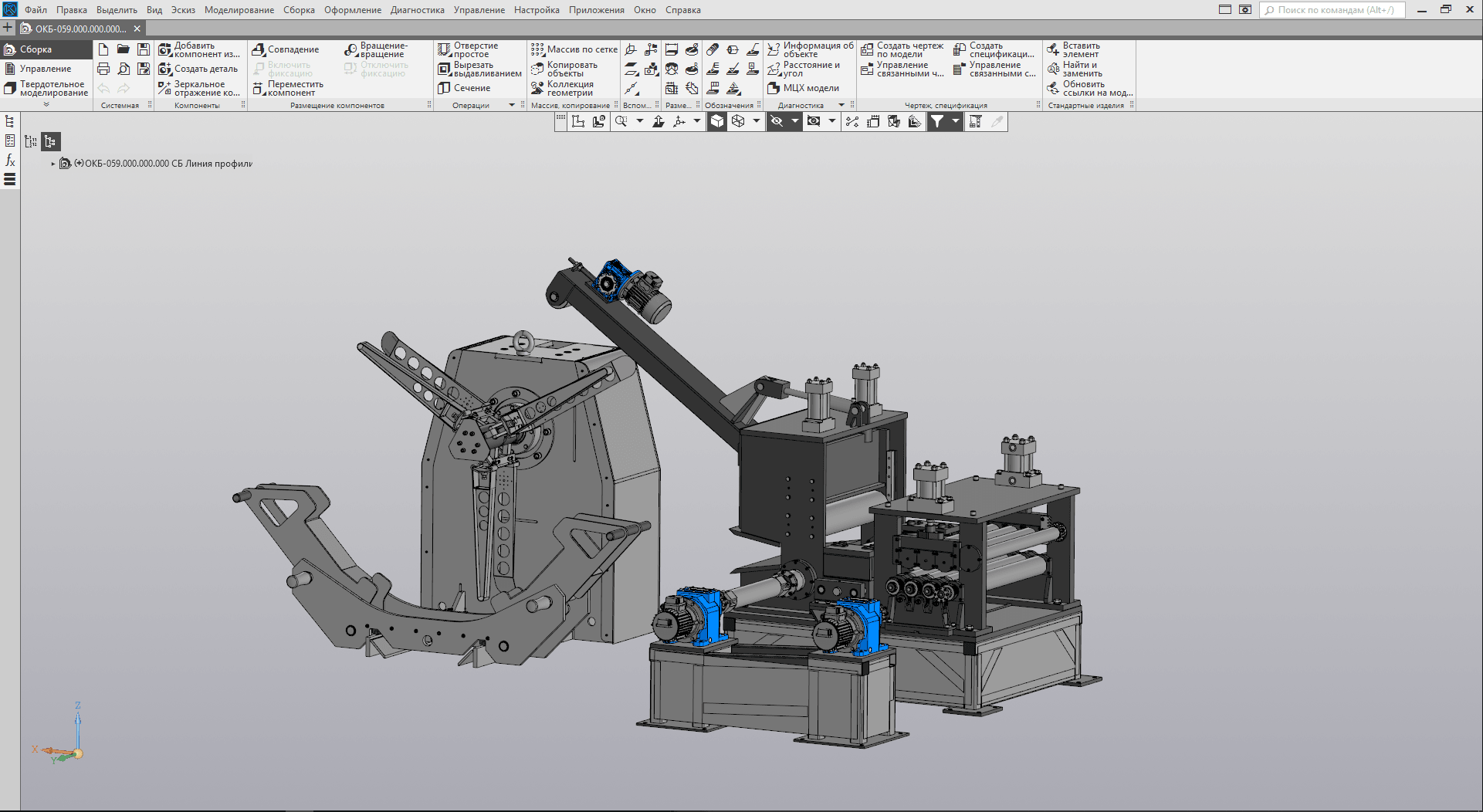Viewport: 1483px width, 812px height.
Task: Expand the ОКБ-059.000.000.000 assembly tree node
Action: [53, 164]
